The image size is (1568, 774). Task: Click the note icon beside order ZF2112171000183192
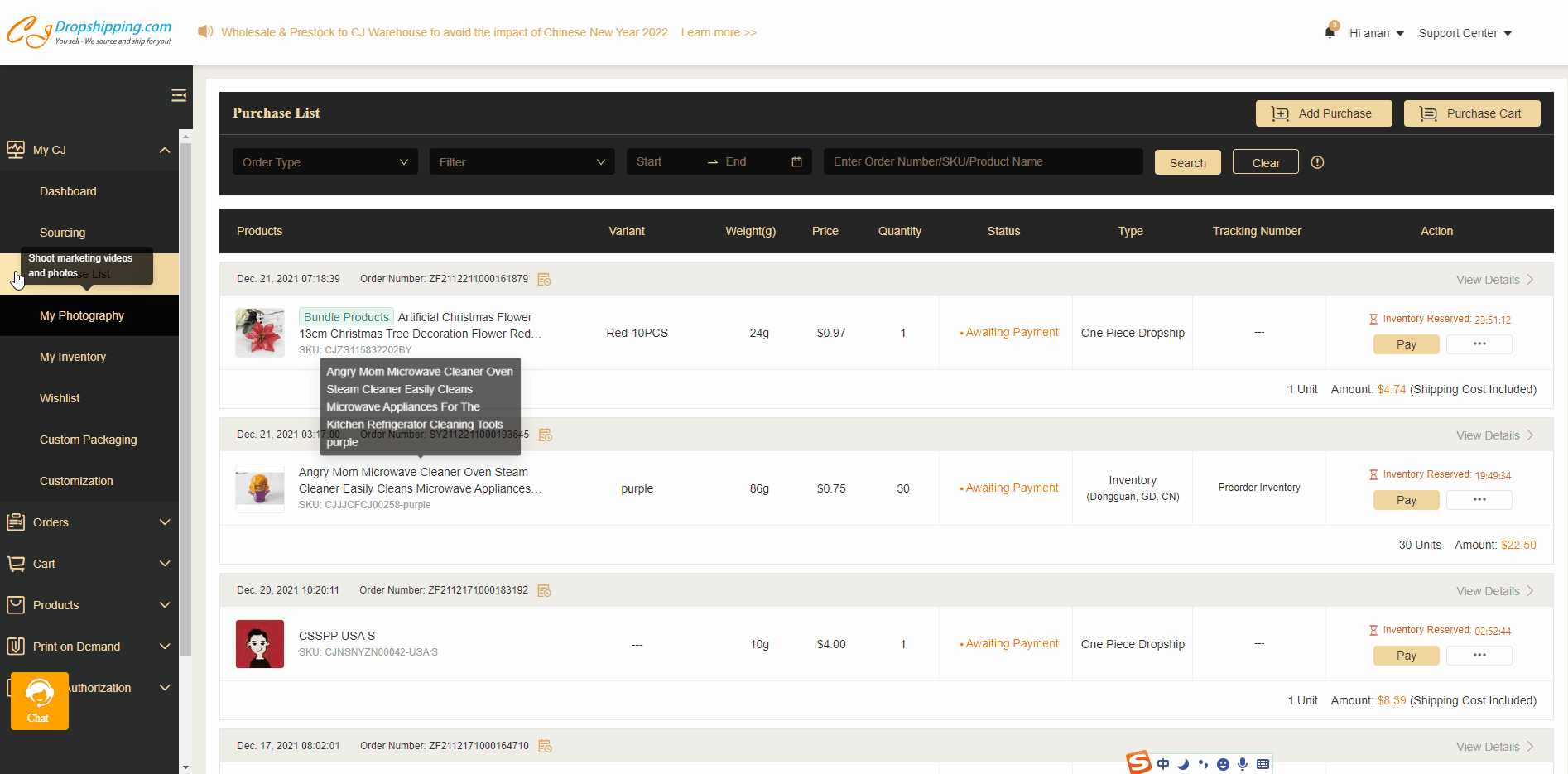(x=544, y=590)
